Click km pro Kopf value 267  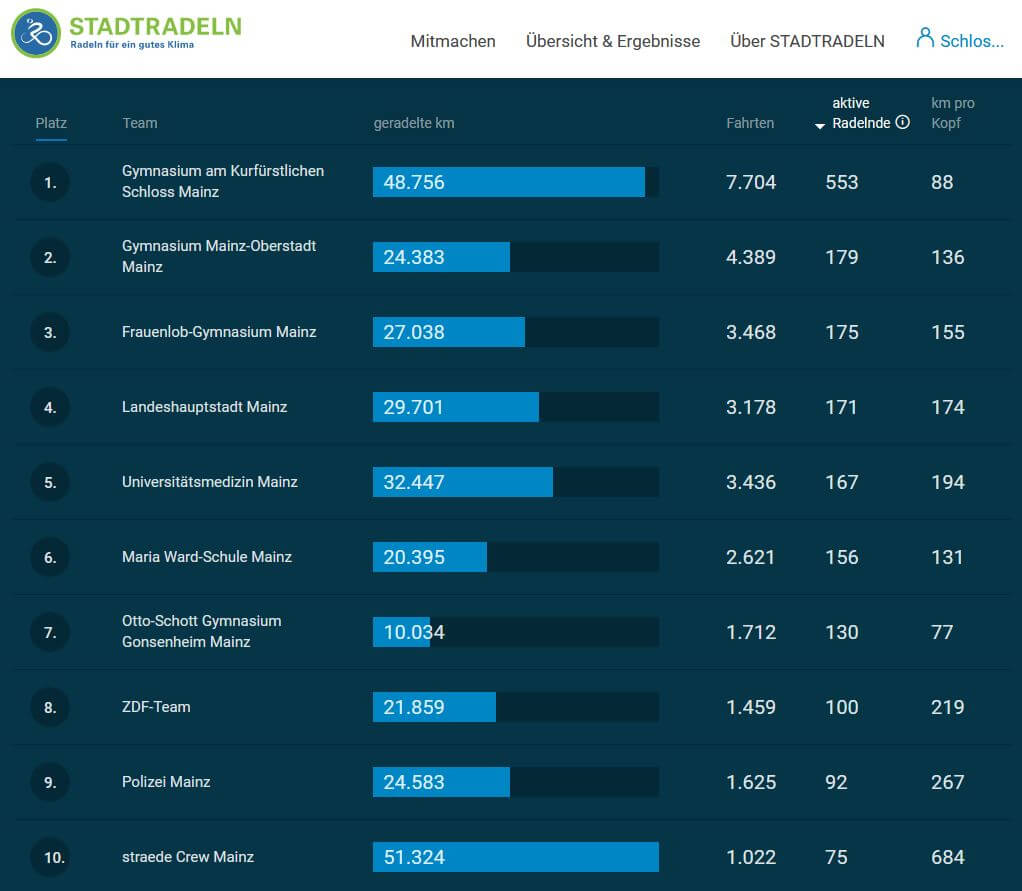(948, 781)
